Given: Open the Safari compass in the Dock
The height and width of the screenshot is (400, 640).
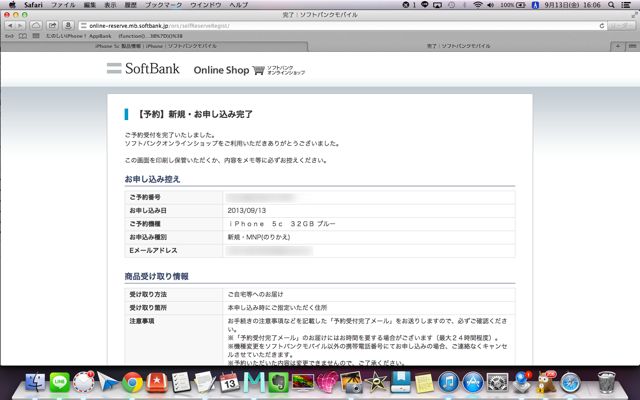Looking at the screenshot, I should [x=570, y=383].
